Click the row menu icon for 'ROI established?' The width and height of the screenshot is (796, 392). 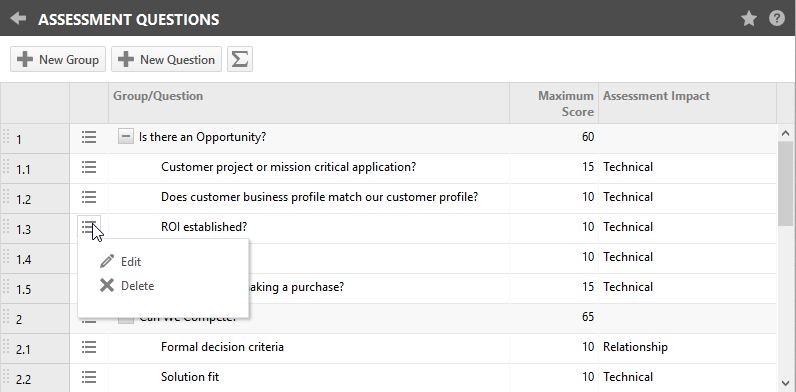pos(89,227)
